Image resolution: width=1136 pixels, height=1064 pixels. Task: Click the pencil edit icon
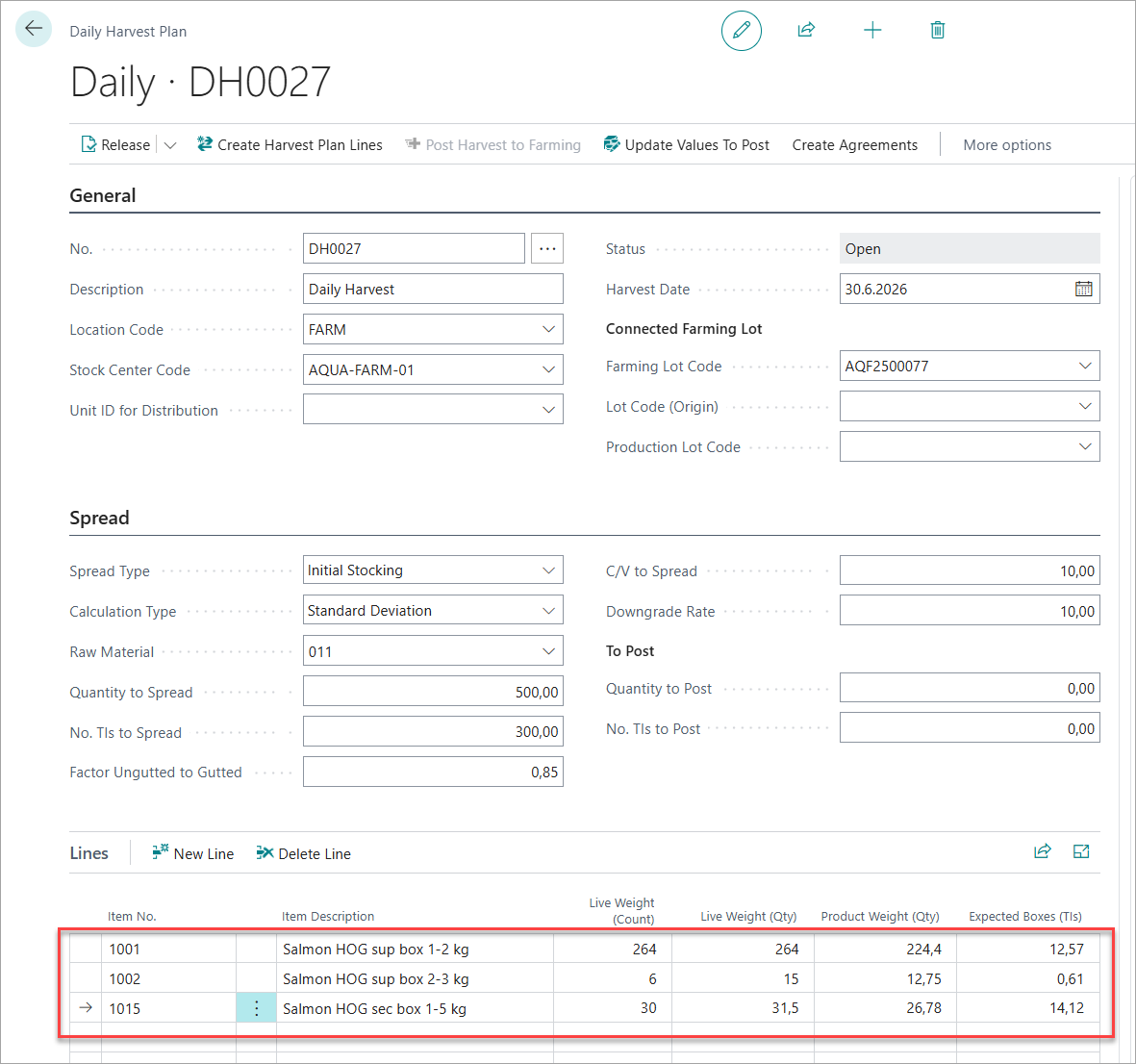[742, 31]
